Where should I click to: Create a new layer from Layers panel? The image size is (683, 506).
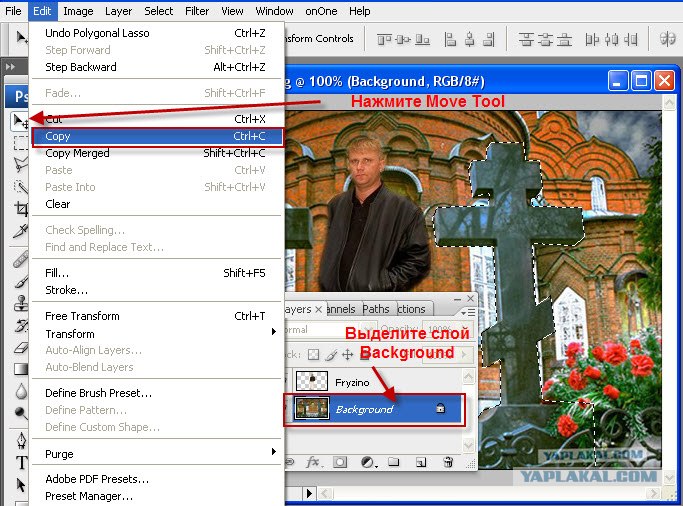tap(421, 462)
